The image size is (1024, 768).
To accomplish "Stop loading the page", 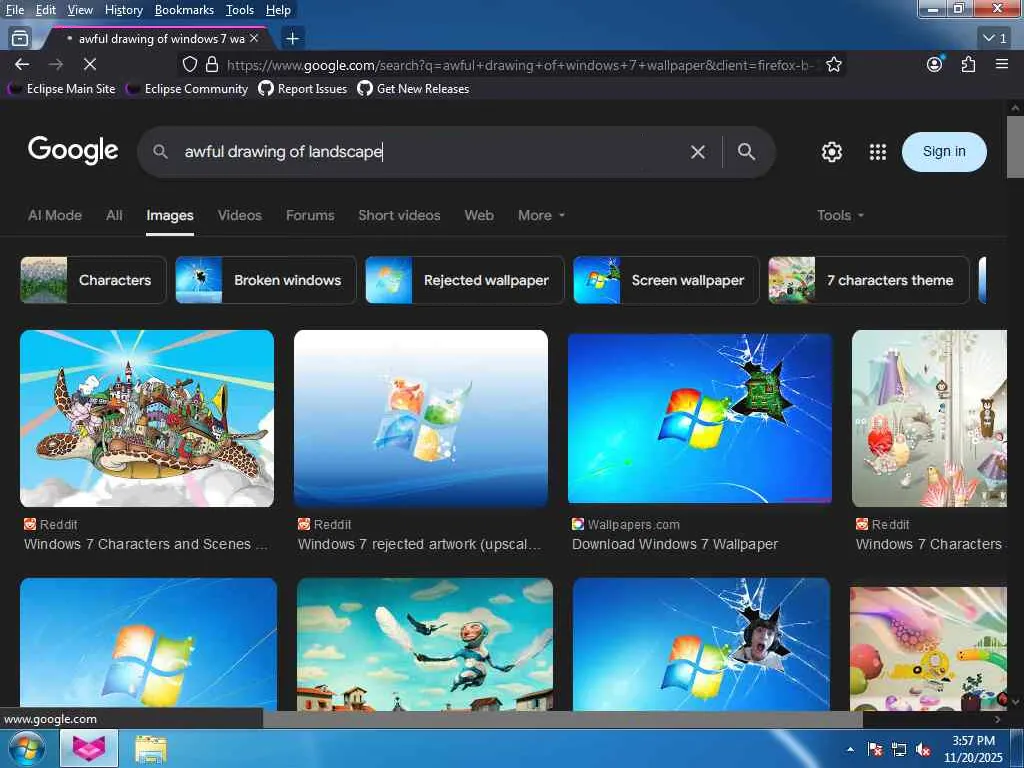I will pos(90,64).
